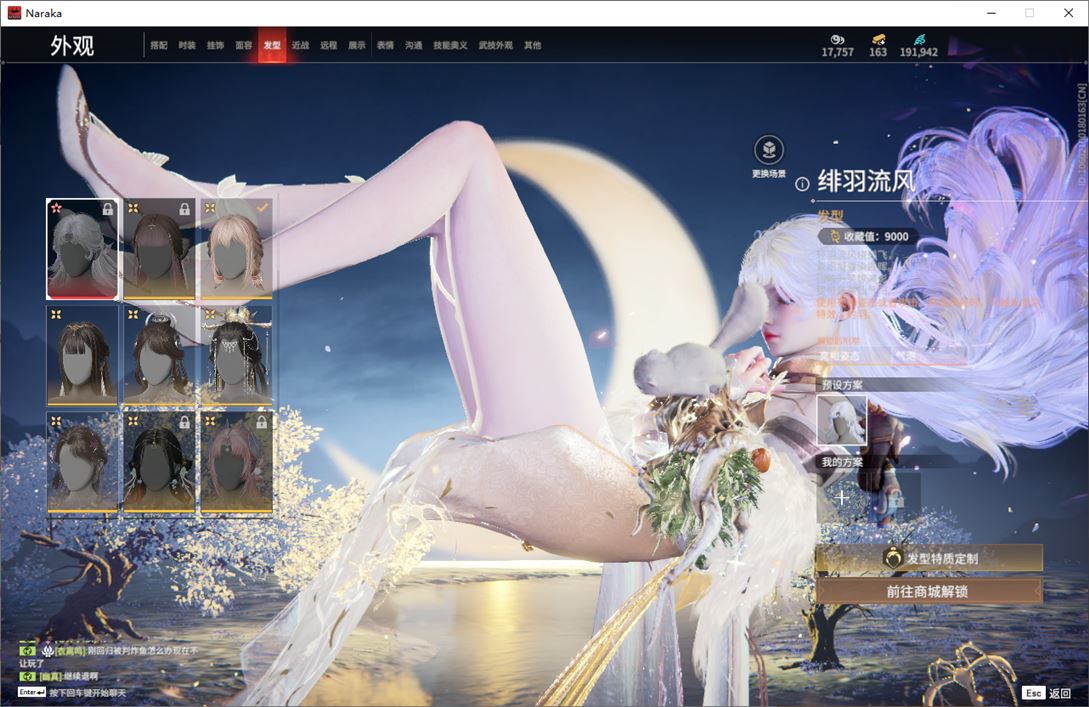The image size is (1089, 707).
Task: Select the equipped blonde braided hairstyle
Action: tap(236, 249)
